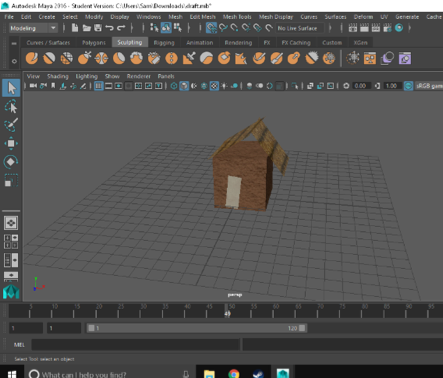
Task: Open the Edit Mesh menu
Action: (203, 17)
